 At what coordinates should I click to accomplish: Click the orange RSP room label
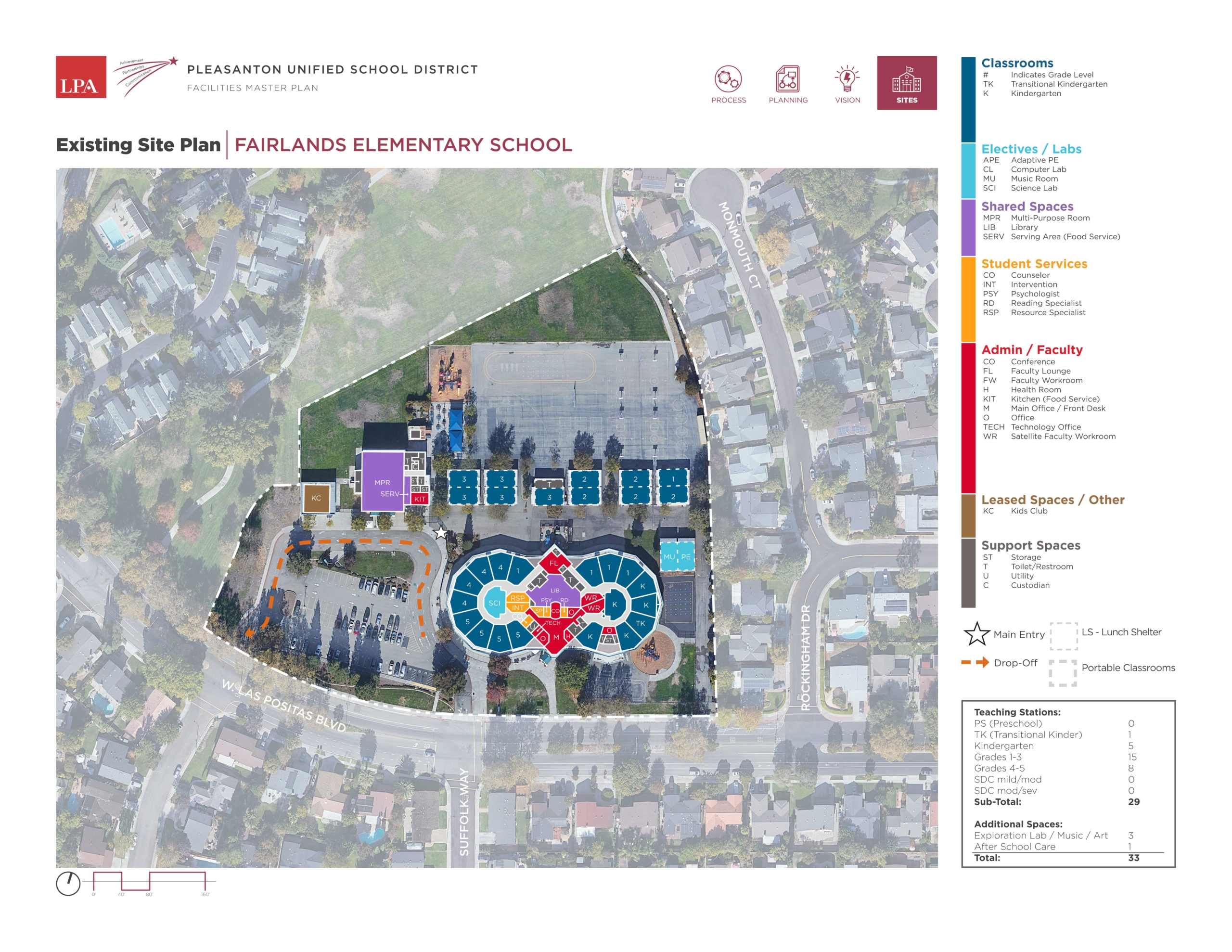pos(517,598)
